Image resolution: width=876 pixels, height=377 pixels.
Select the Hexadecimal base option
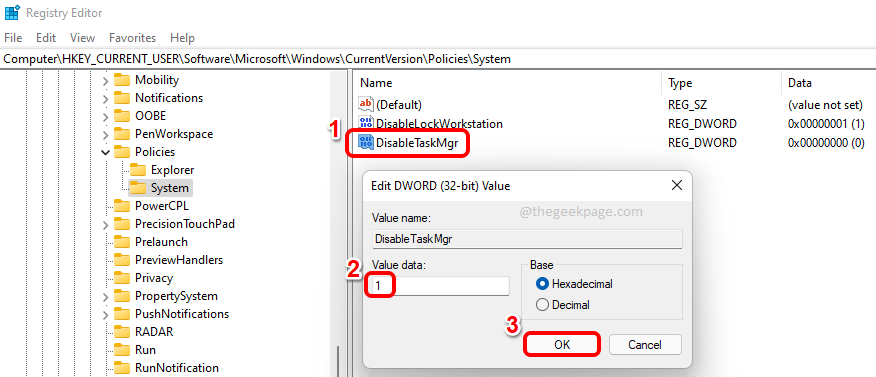point(574,284)
